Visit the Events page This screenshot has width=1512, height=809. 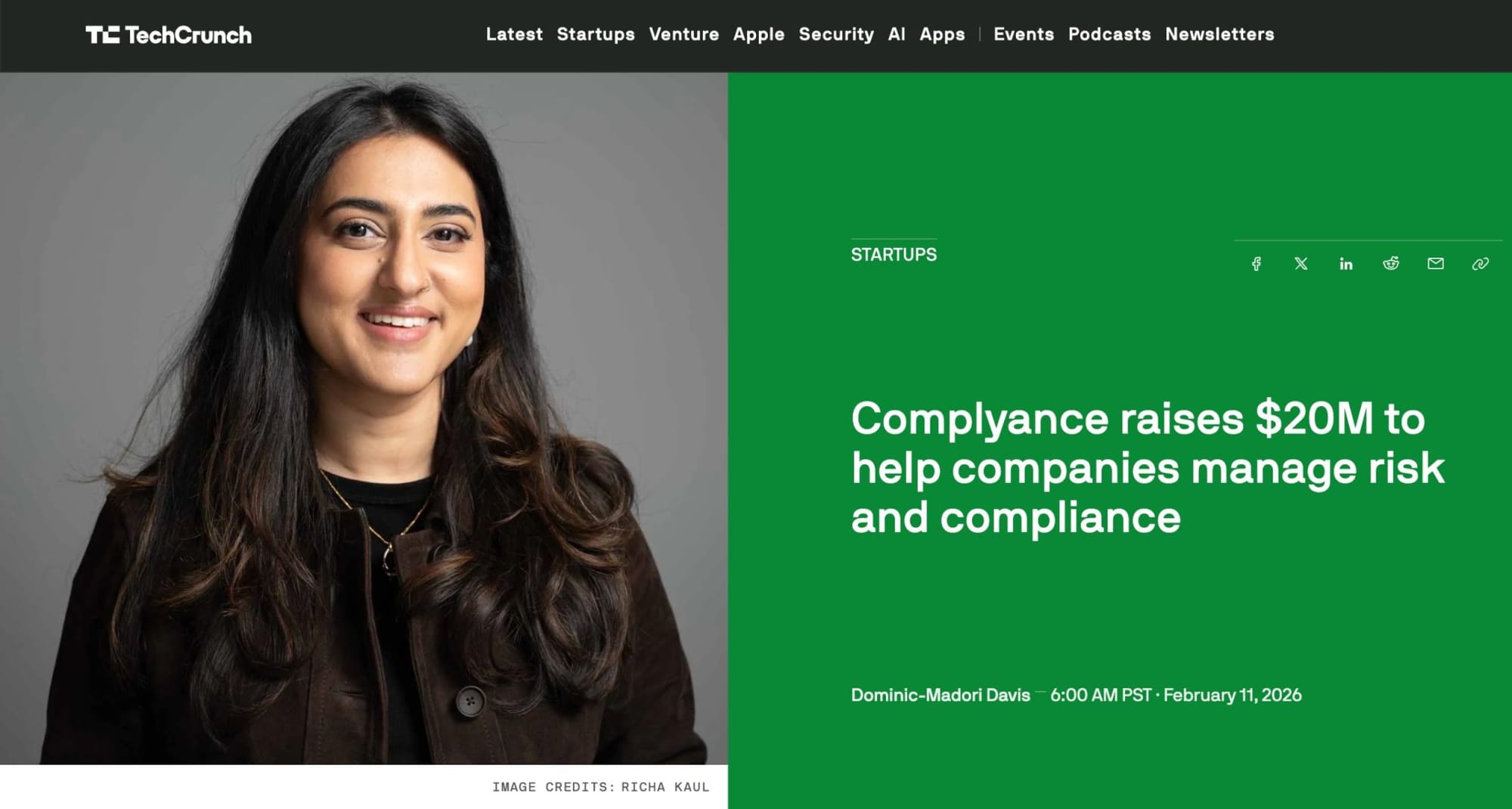click(1024, 34)
